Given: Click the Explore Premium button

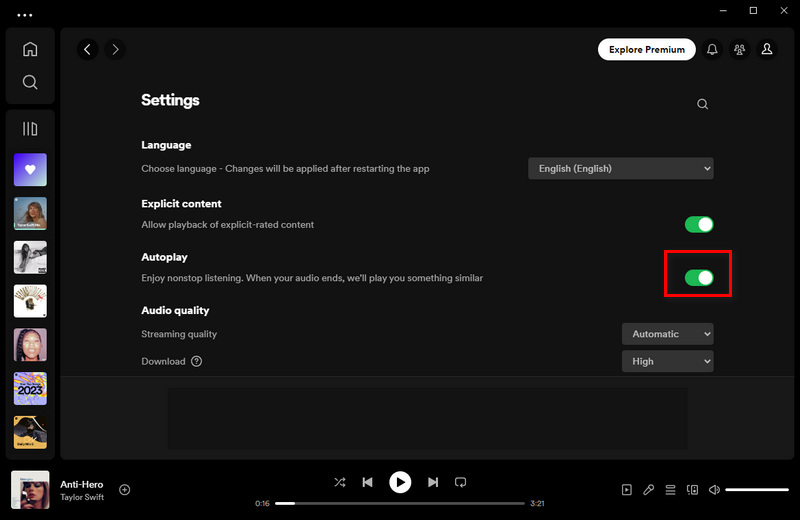Looking at the screenshot, I should (x=646, y=49).
